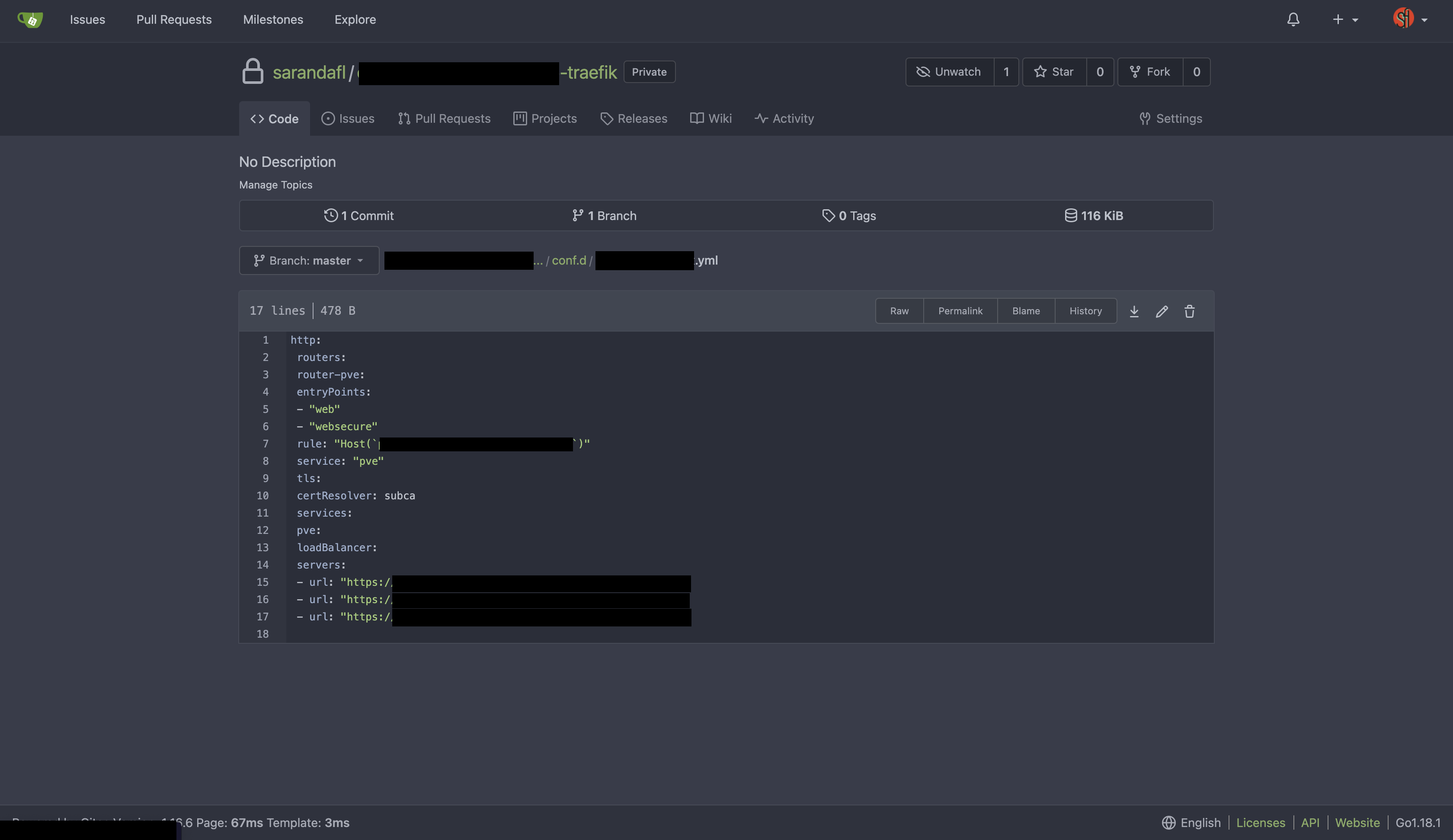This screenshot has height=840, width=1453.
Task: Expand the Branch: master dropdown
Action: 309,261
